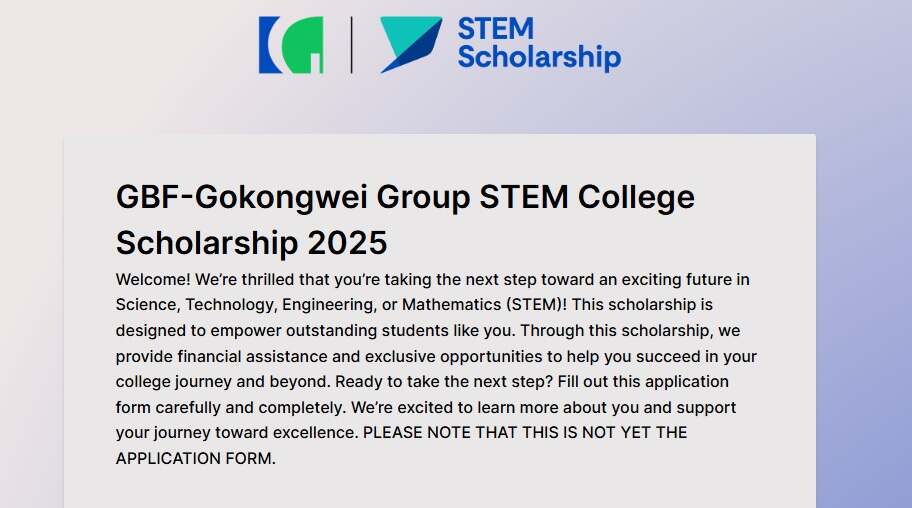Select the word "Gokongwei" in the title
The width and height of the screenshot is (912, 508).
281,197
